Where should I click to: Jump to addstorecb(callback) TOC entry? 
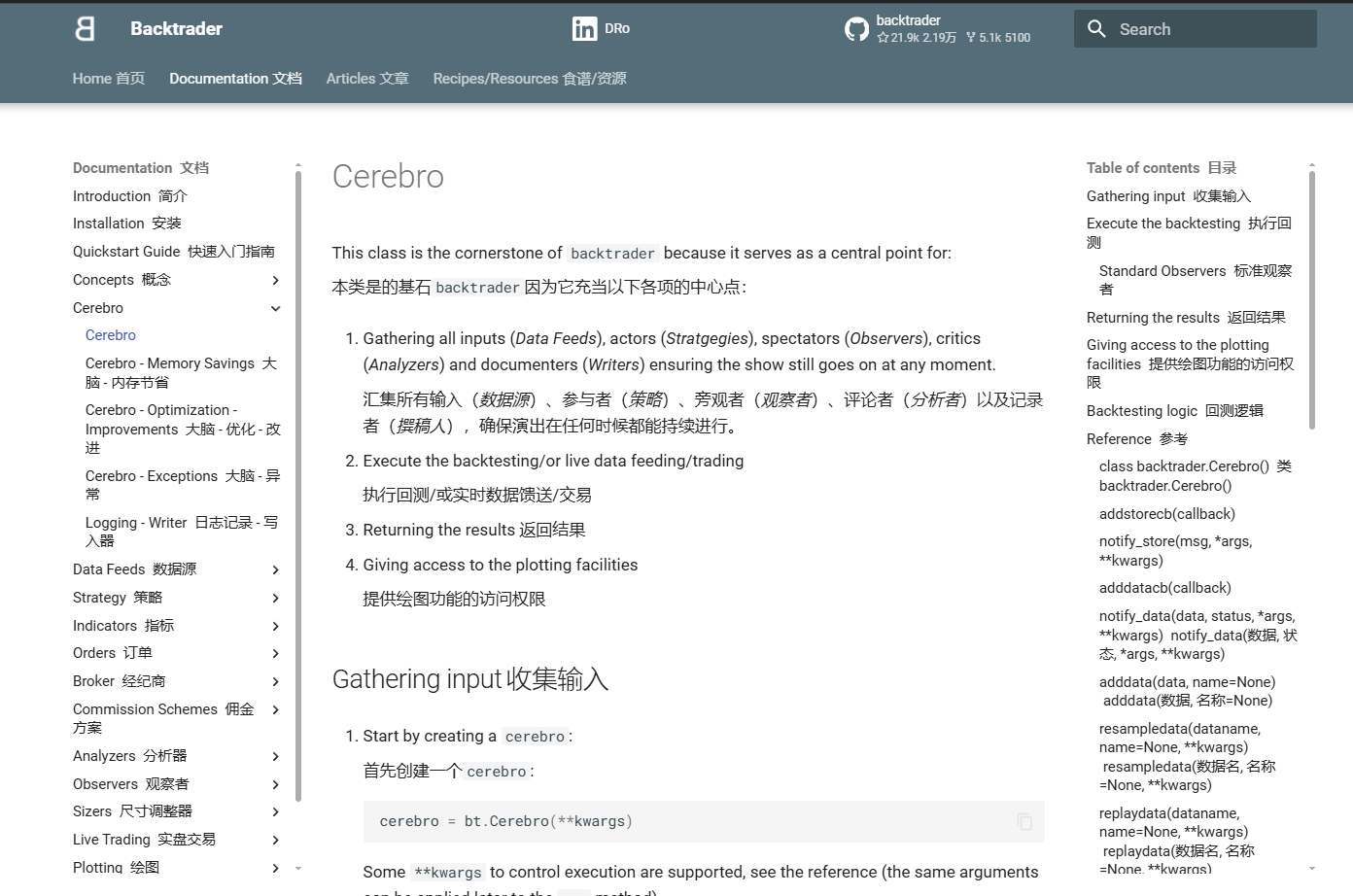tap(1167, 514)
